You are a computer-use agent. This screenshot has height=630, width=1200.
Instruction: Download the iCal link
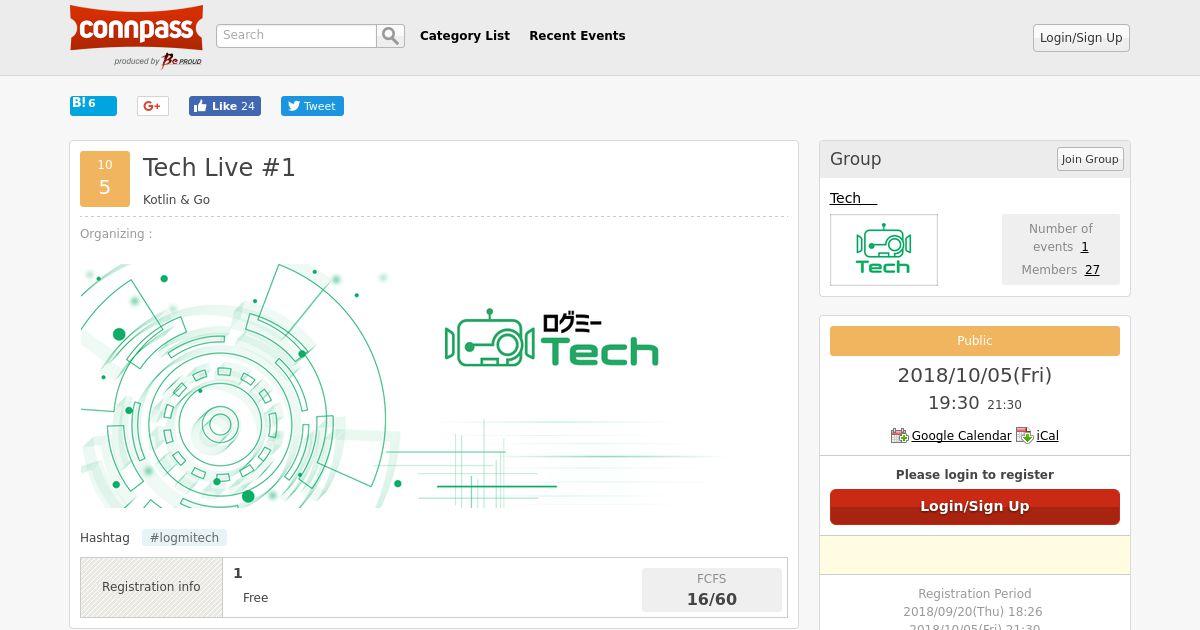pos(1047,436)
